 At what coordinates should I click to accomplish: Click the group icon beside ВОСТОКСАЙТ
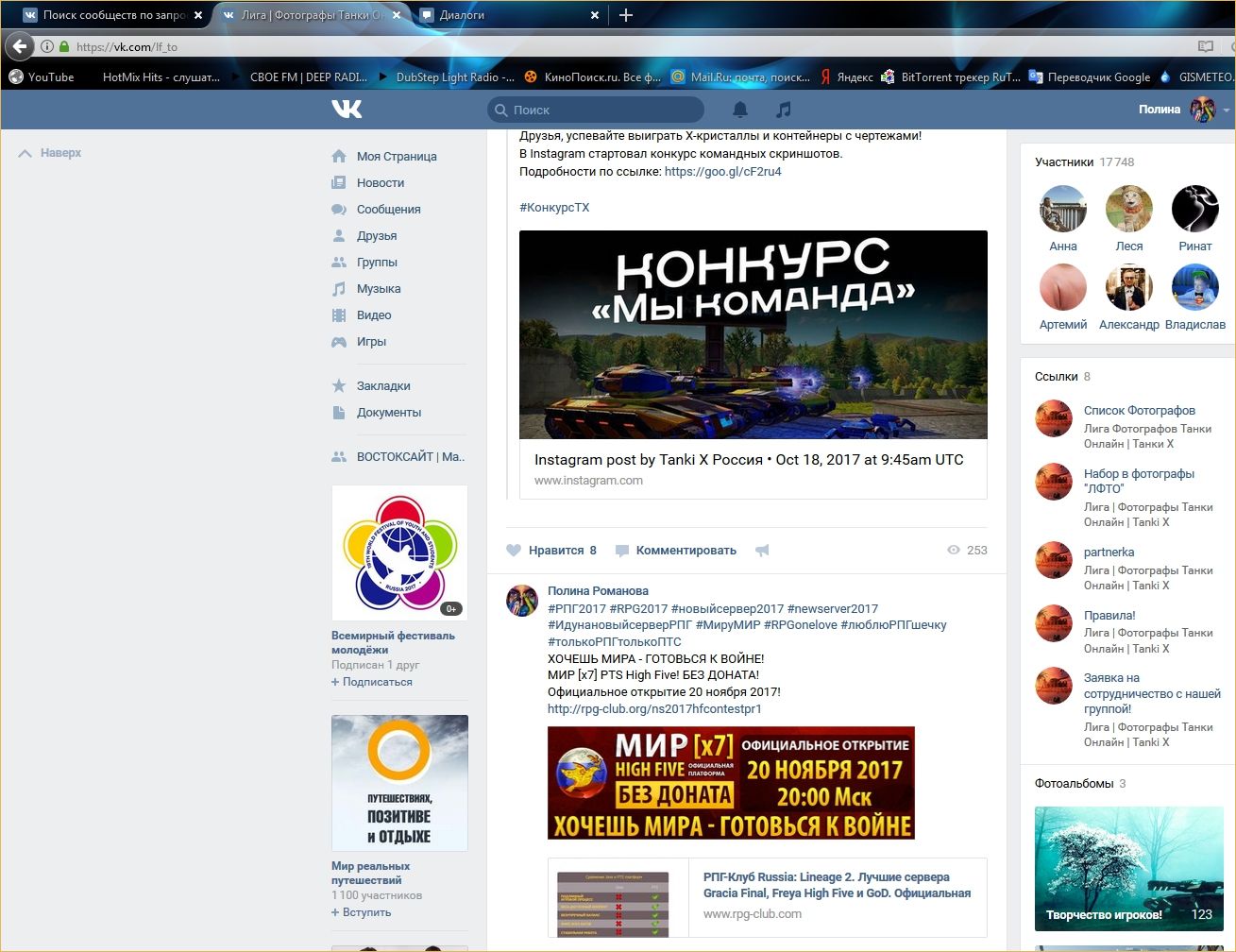339,457
